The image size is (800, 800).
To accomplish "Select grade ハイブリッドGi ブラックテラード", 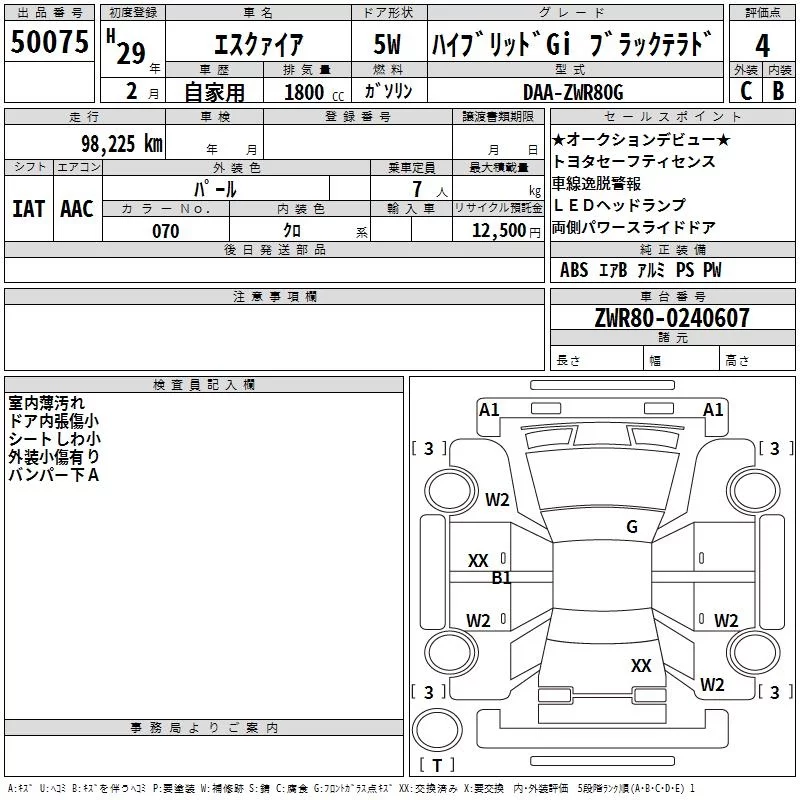I will (572, 44).
